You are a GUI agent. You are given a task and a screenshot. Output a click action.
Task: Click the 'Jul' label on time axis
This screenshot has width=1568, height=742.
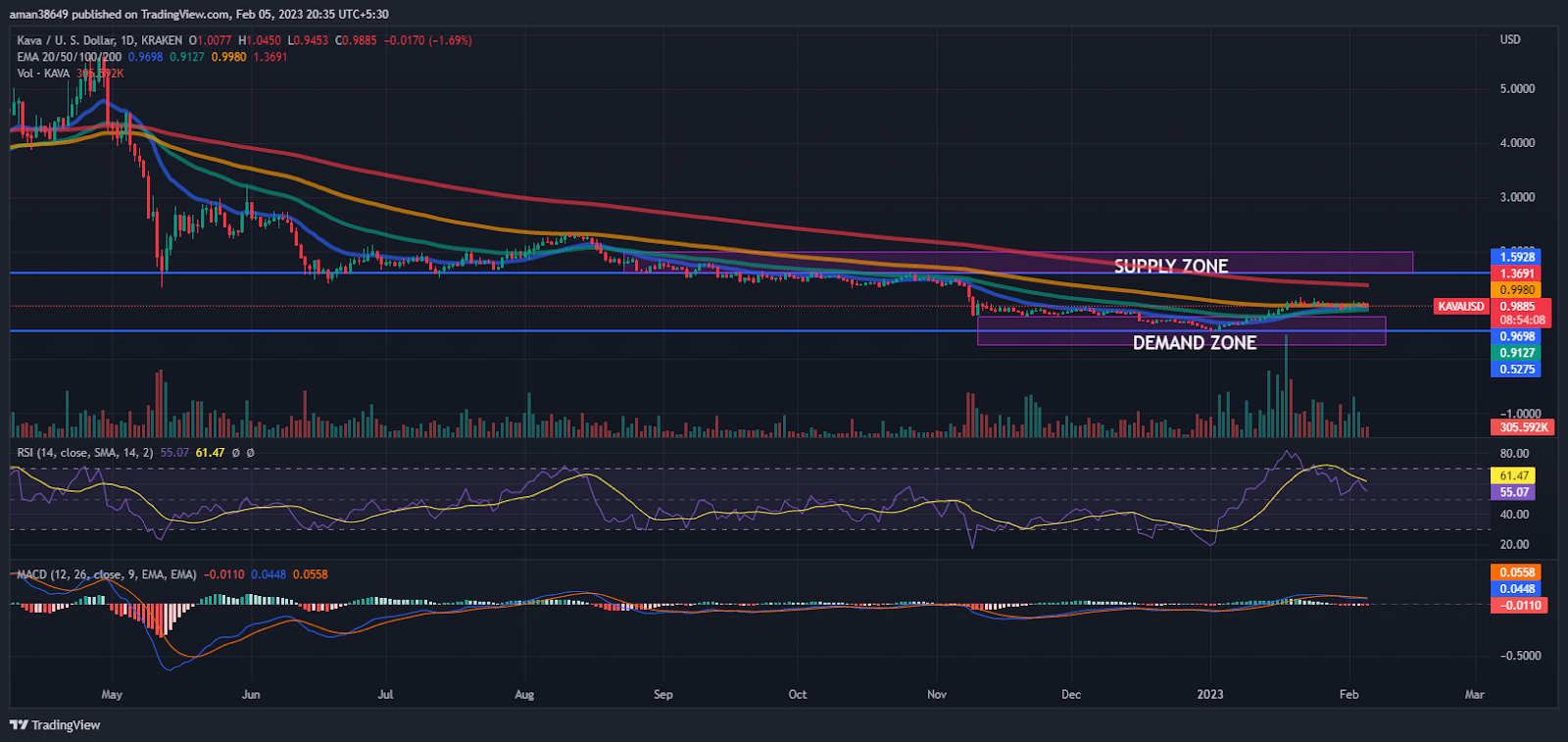(385, 695)
